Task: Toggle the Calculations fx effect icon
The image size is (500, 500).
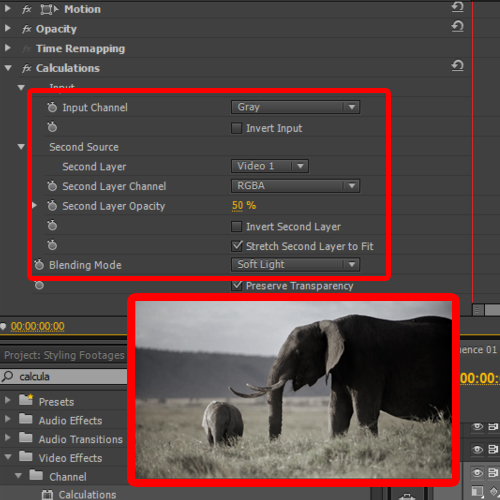Action: (x=27, y=68)
